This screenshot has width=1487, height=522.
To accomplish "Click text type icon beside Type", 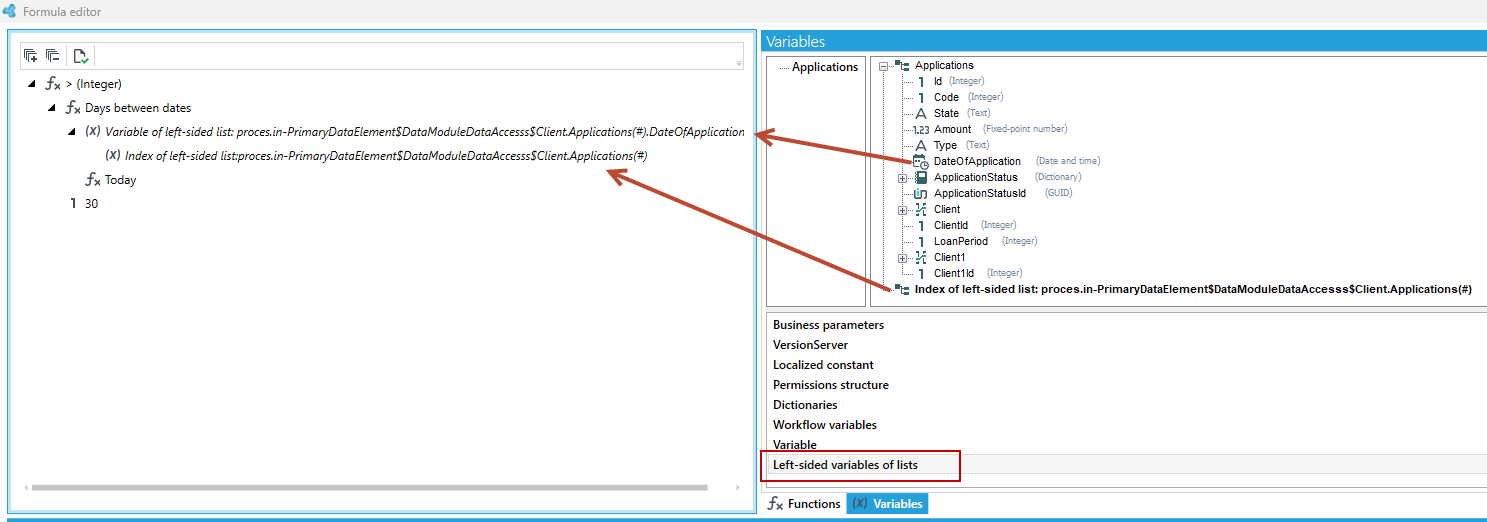I will coord(921,146).
